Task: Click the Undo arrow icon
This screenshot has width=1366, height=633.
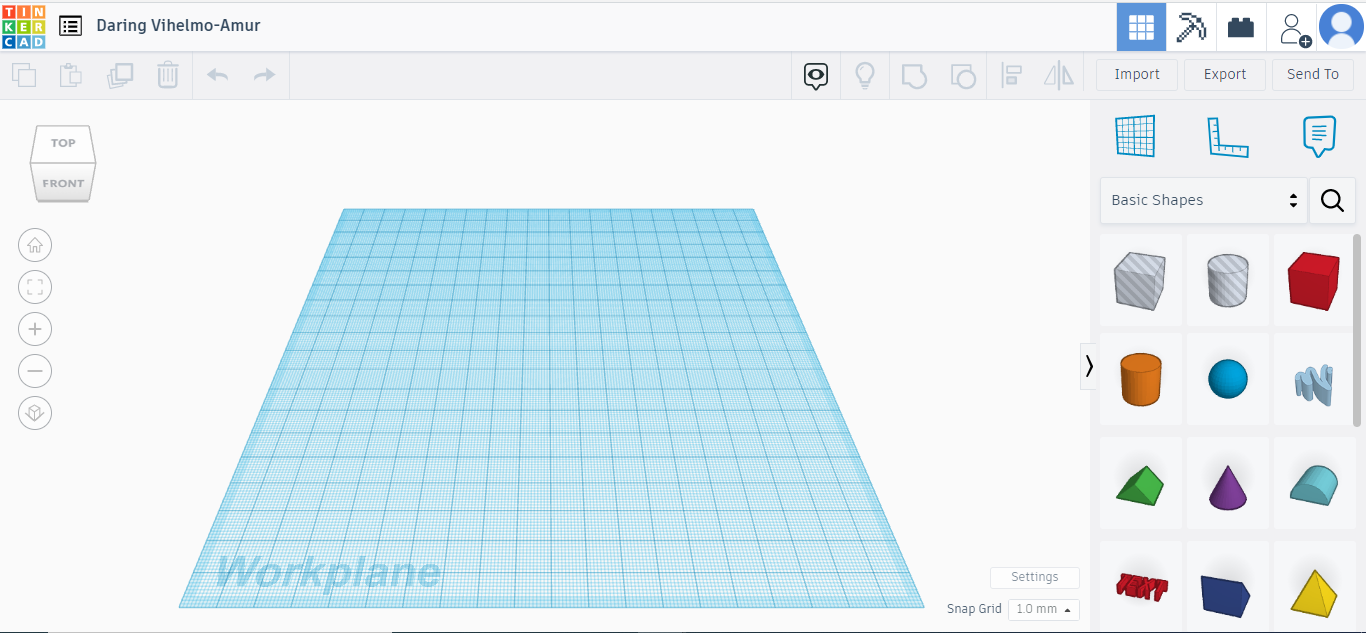Action: (x=218, y=75)
